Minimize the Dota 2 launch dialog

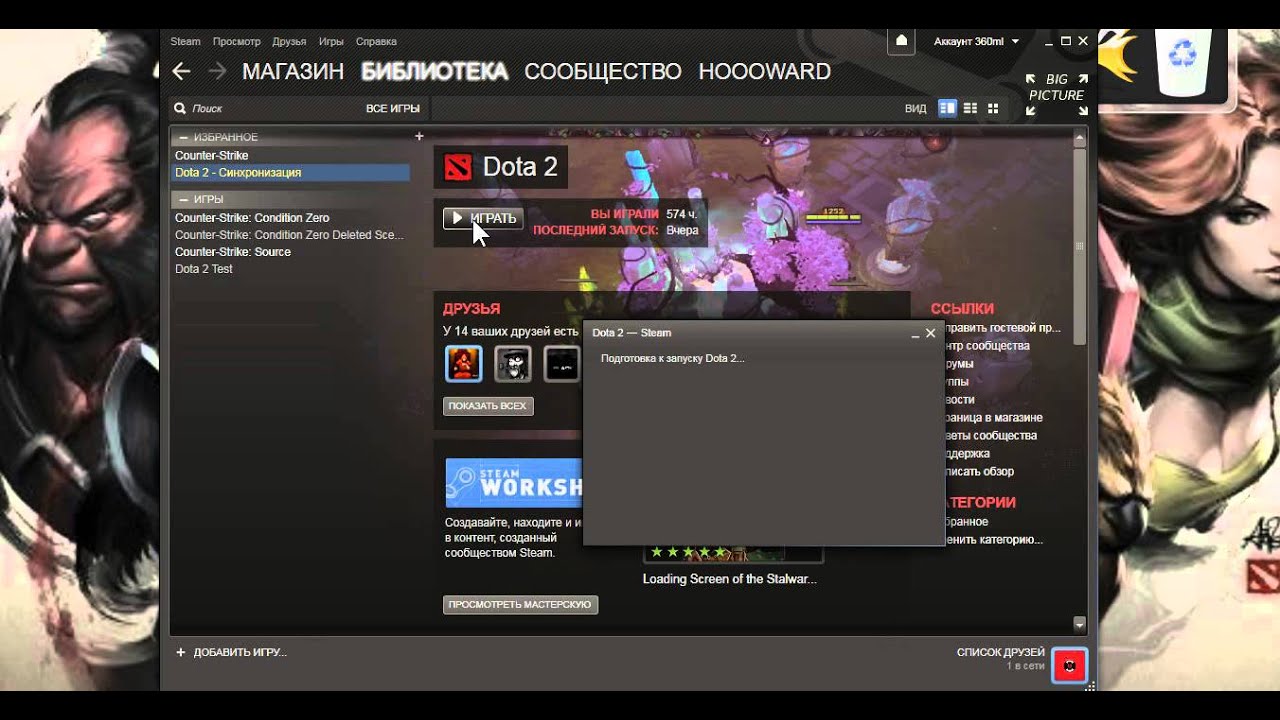915,333
